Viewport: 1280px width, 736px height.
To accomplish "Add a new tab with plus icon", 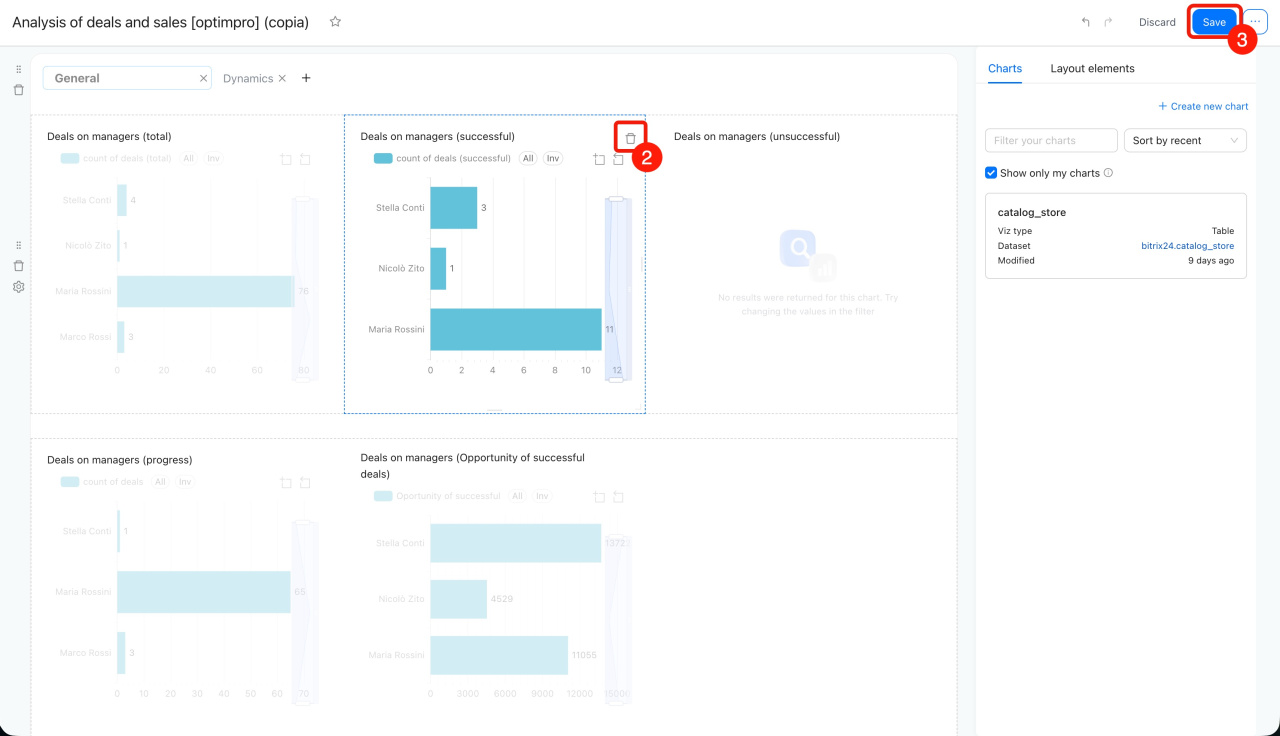I will point(306,78).
